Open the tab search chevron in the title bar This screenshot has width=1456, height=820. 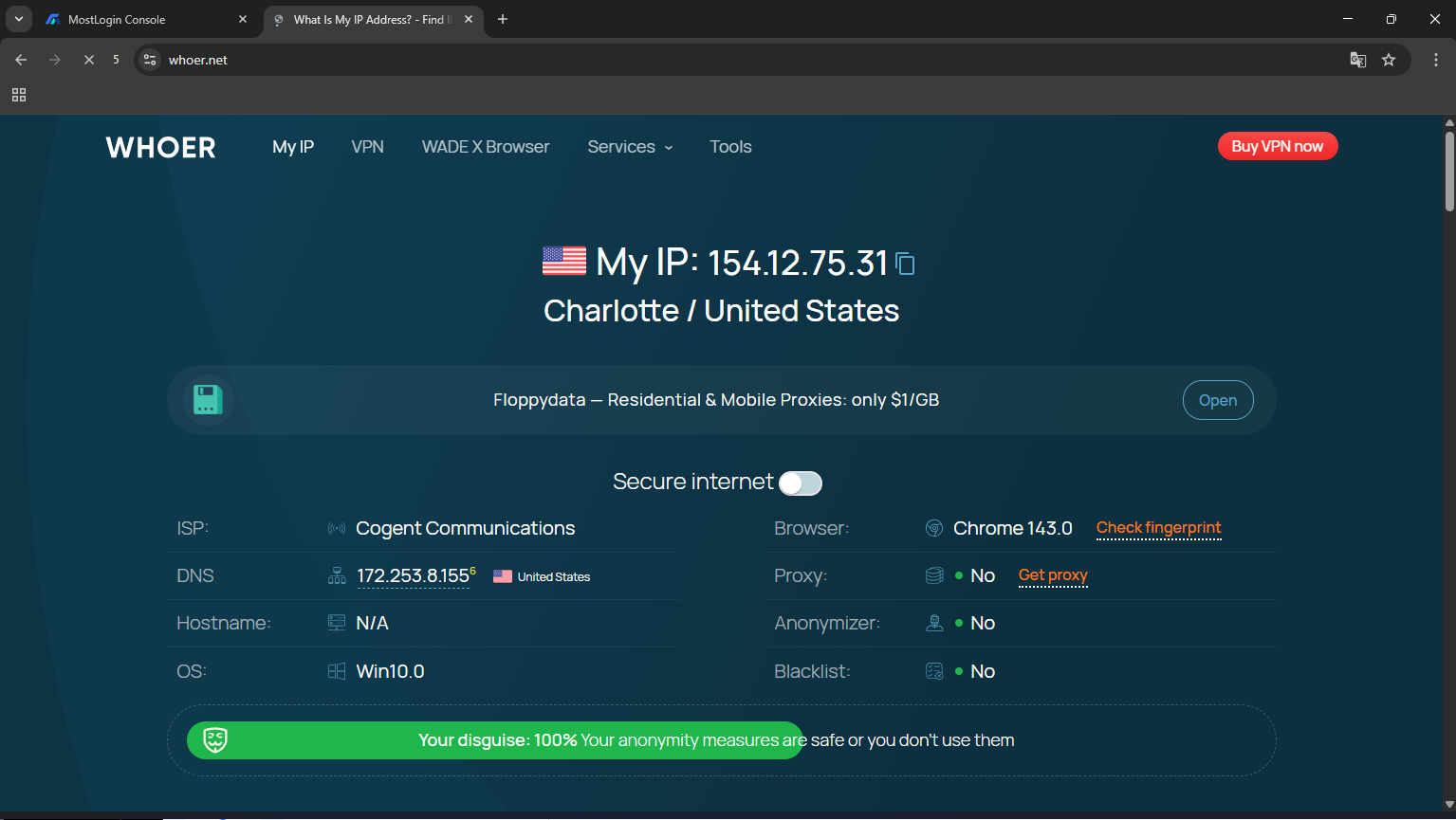pos(18,18)
